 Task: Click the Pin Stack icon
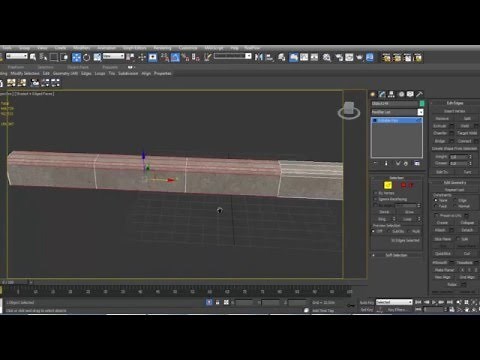tap(375, 163)
